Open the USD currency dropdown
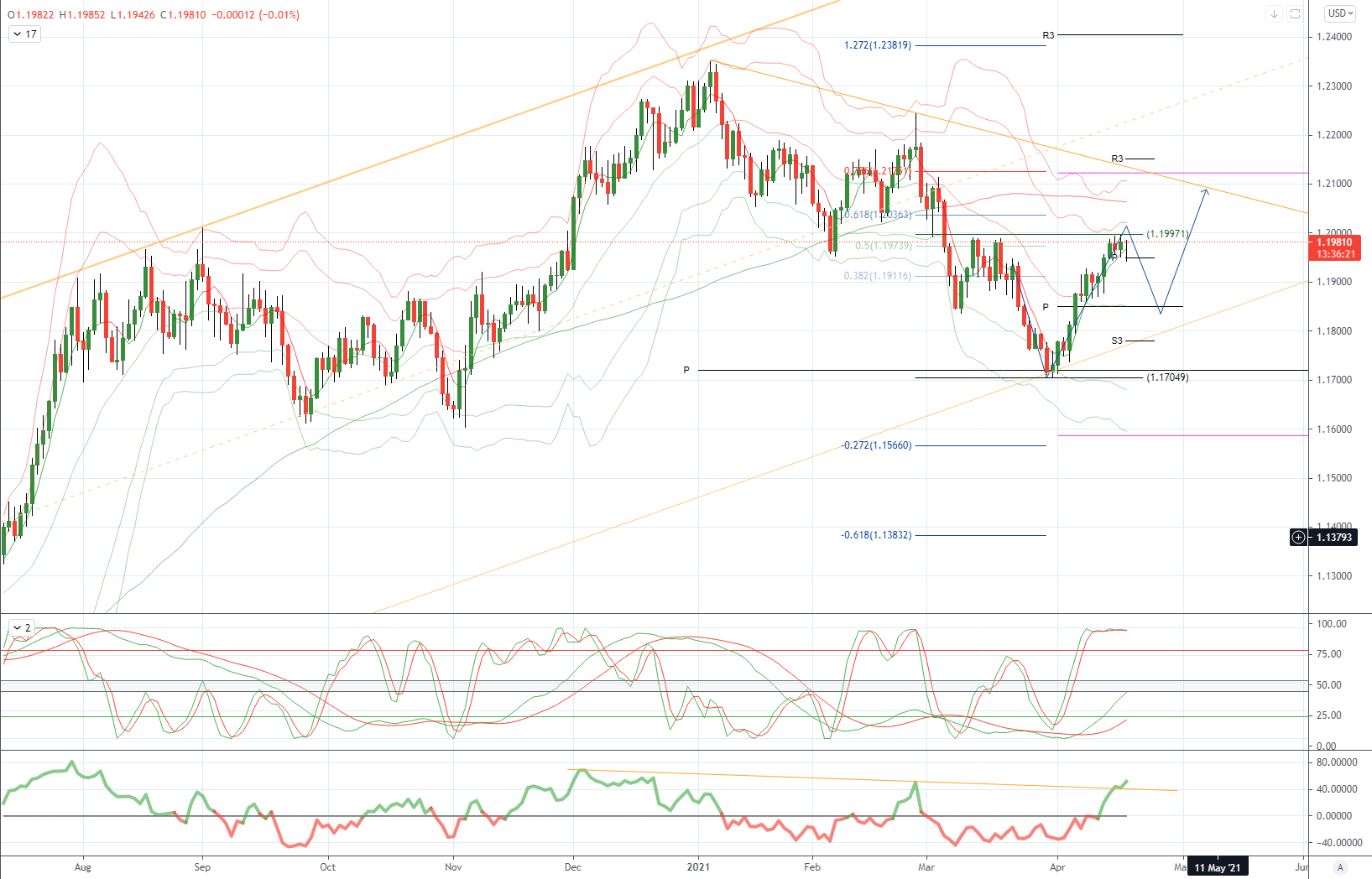 pyautogui.click(x=1340, y=13)
